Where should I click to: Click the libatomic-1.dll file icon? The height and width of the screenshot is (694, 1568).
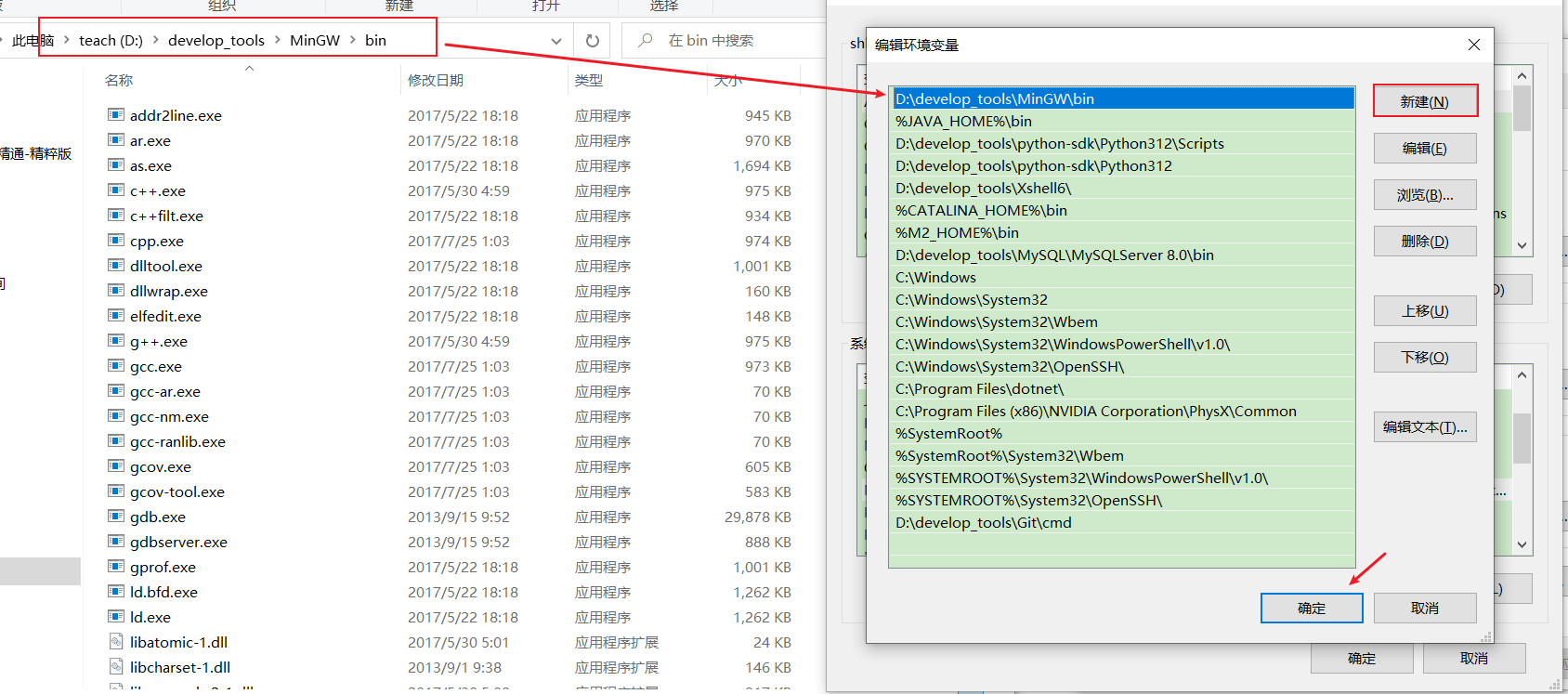click(x=116, y=642)
